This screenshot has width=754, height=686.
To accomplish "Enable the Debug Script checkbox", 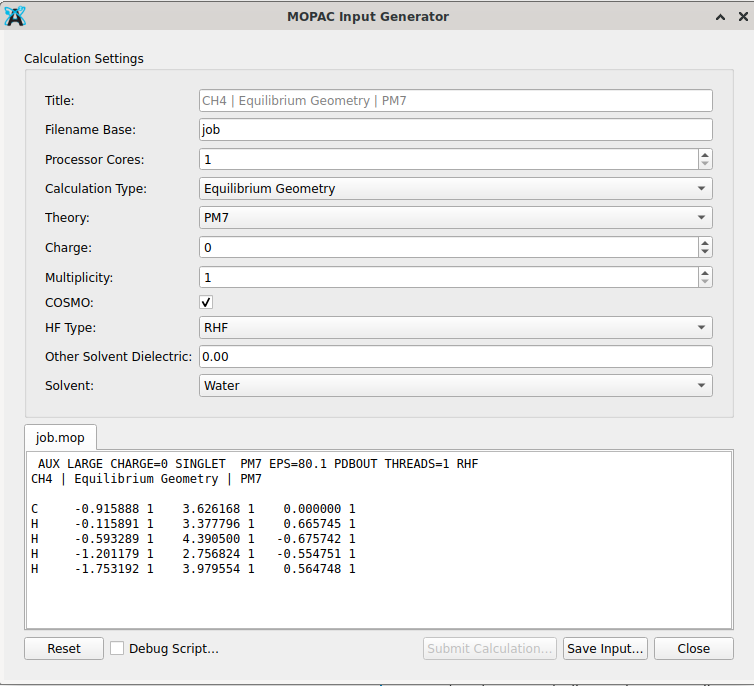I will tap(116, 648).
